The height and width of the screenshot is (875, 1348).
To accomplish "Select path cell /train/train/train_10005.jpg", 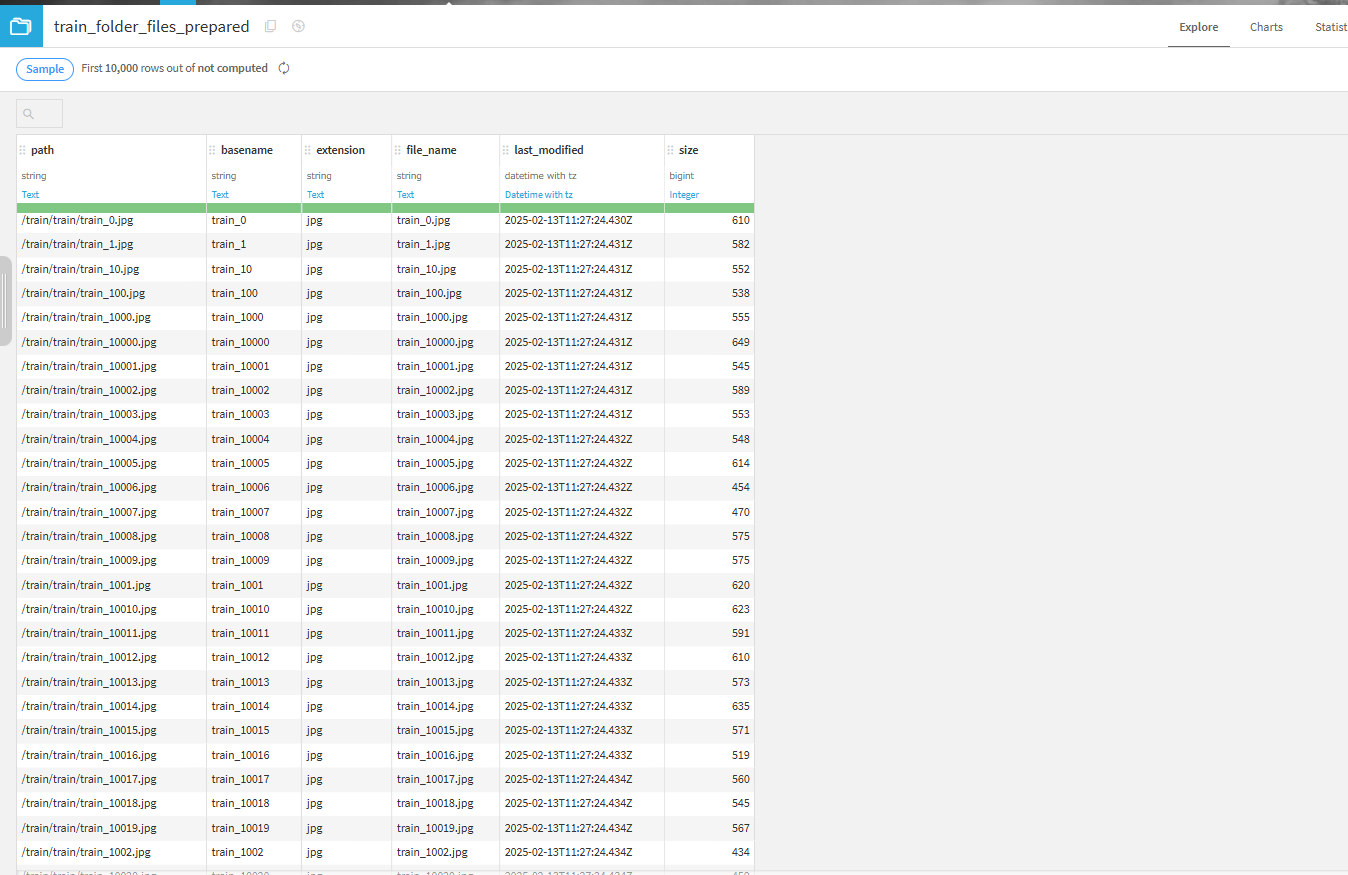I will [111, 463].
